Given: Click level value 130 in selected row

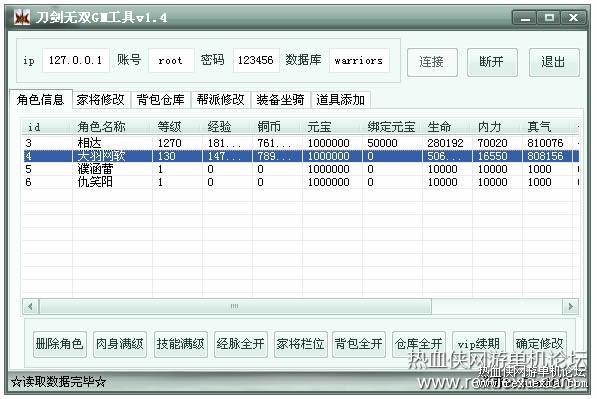Looking at the screenshot, I should coord(166,156).
